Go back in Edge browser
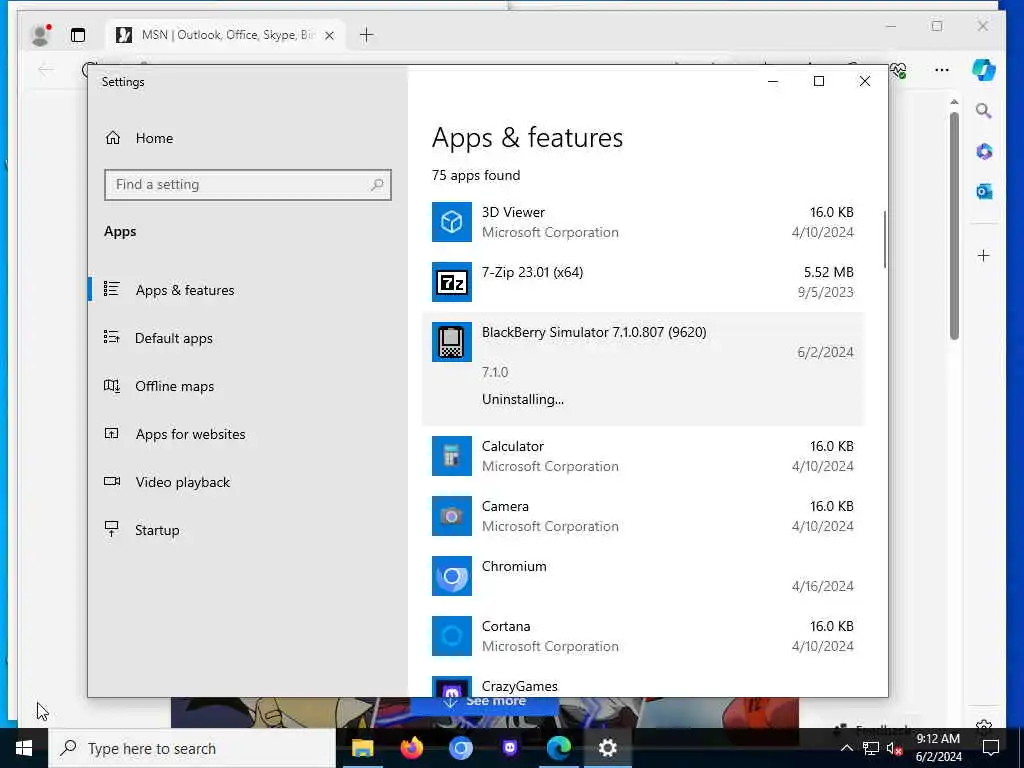Image resolution: width=1024 pixels, height=768 pixels. point(46,70)
